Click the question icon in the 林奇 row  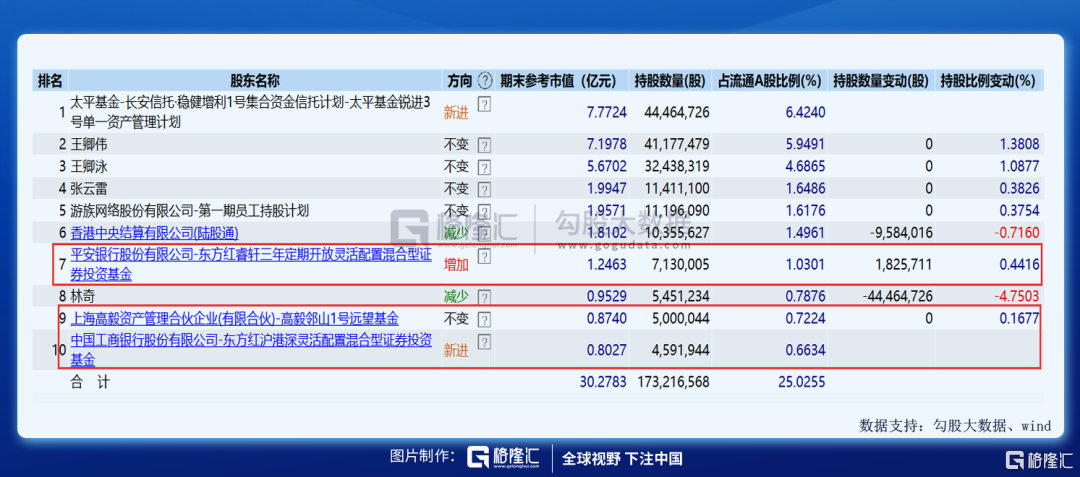point(484,298)
